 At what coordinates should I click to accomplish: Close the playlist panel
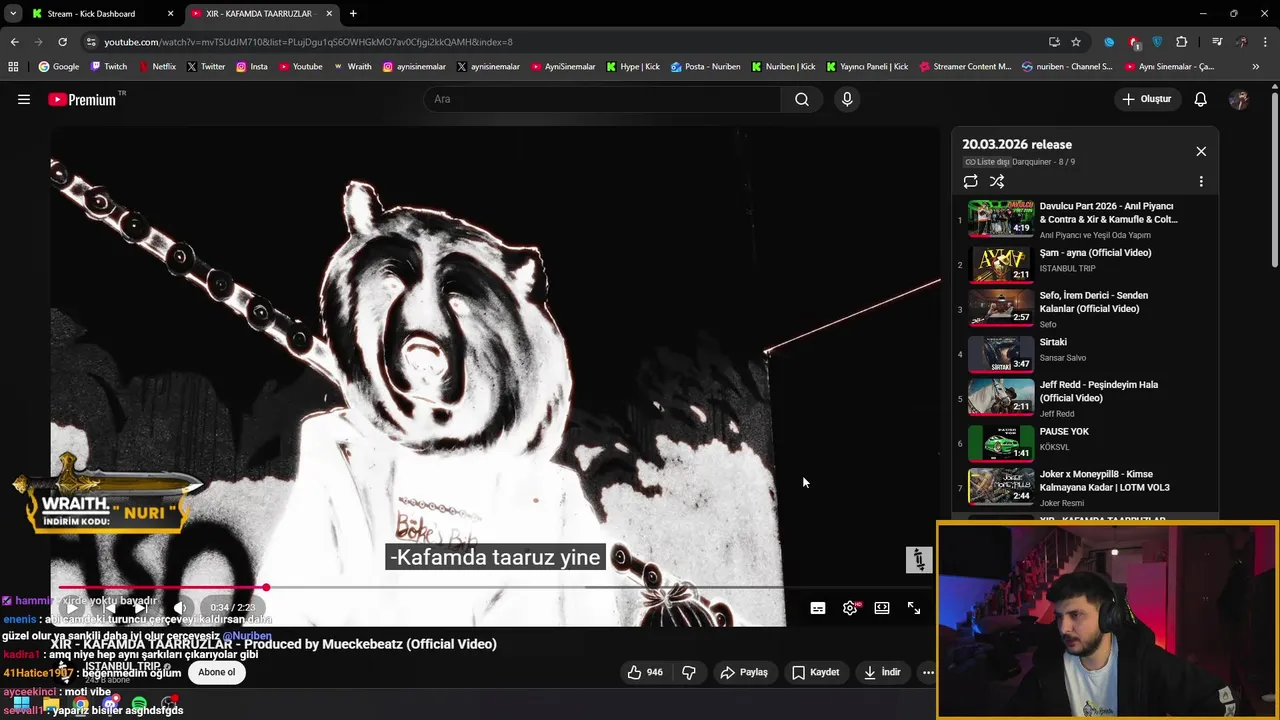click(x=1201, y=151)
